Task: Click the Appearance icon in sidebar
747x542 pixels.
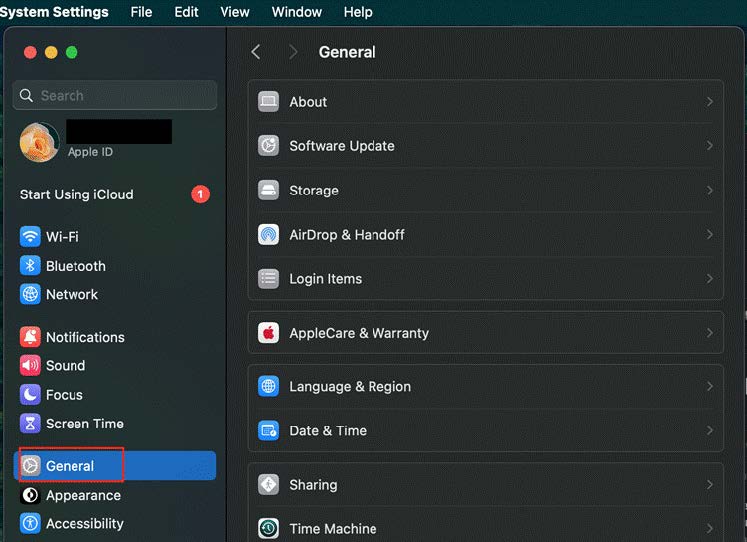Action: coord(30,495)
